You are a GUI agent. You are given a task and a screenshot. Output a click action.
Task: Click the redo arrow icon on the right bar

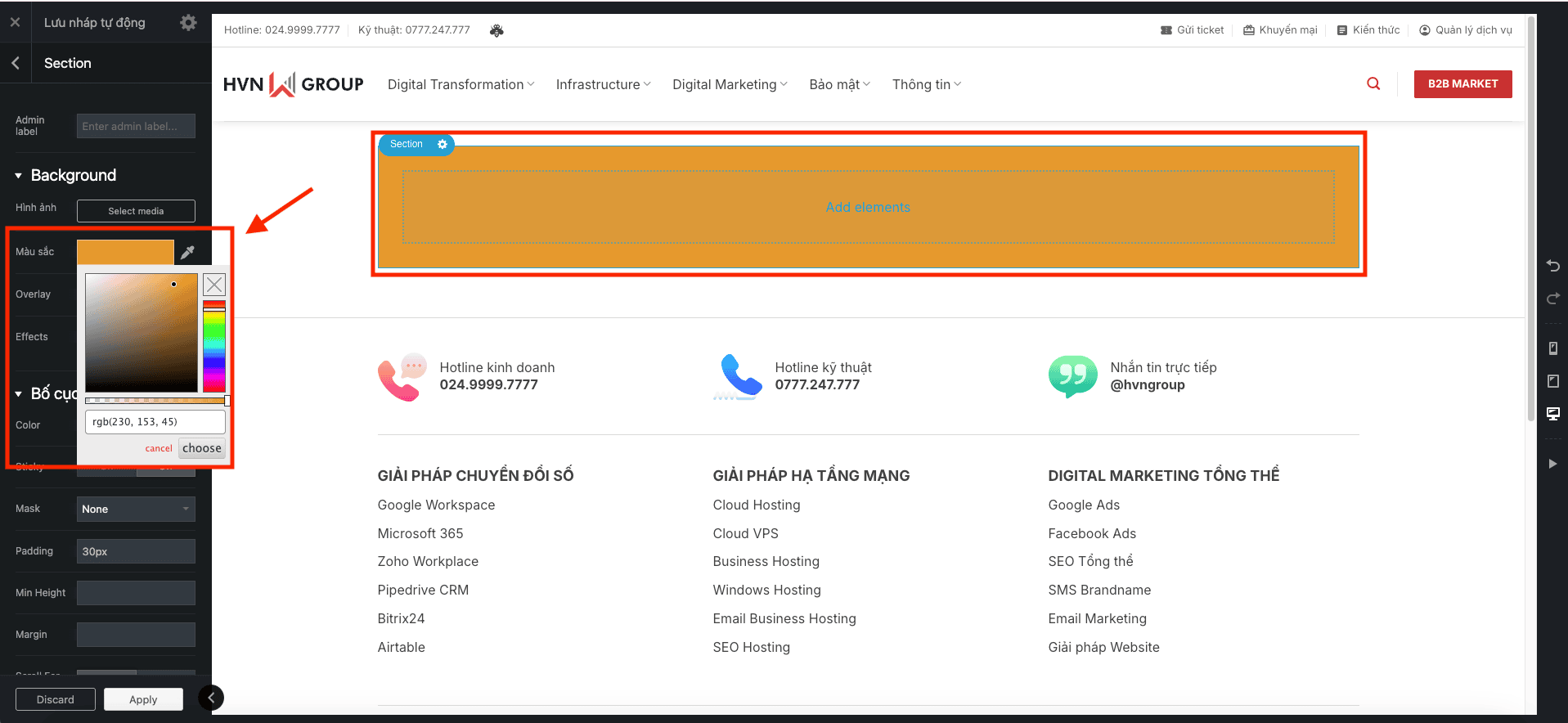click(x=1552, y=299)
